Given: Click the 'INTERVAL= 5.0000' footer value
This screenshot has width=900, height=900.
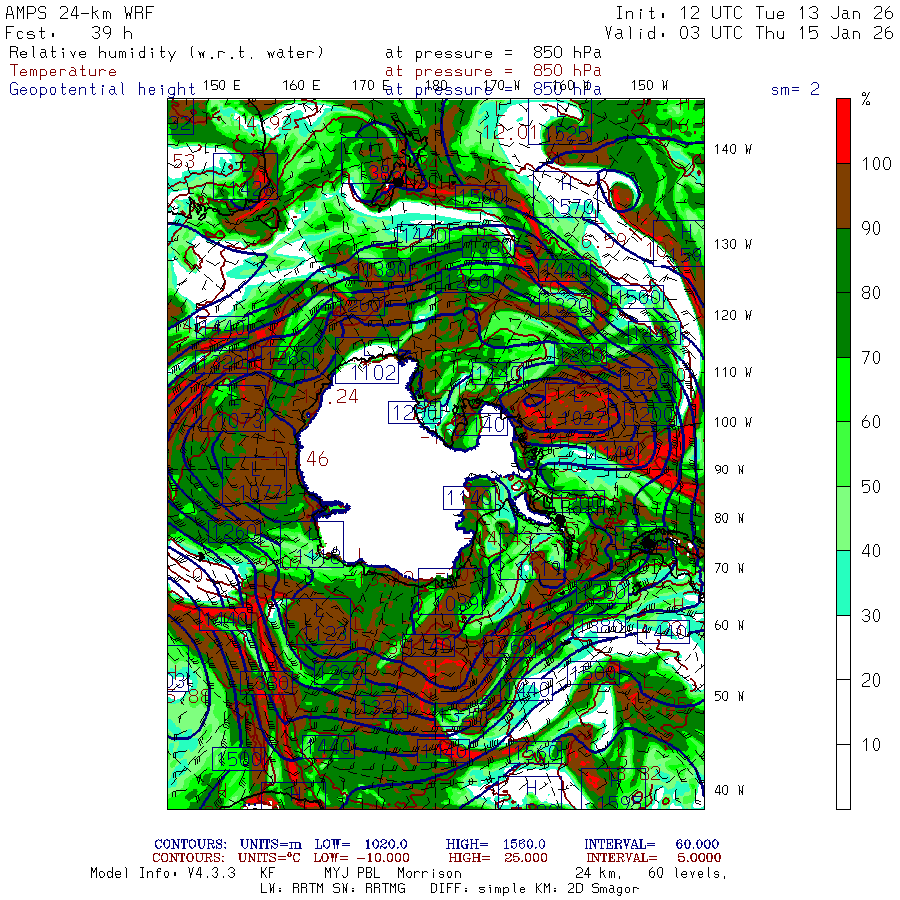Looking at the screenshot, I should 653,858.
